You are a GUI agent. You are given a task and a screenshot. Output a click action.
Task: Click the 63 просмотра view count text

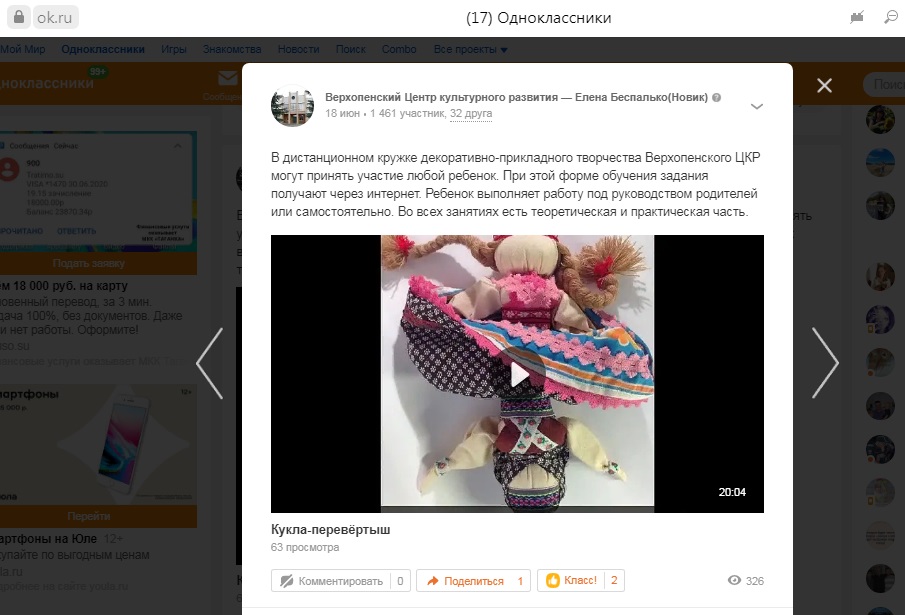pyautogui.click(x=305, y=547)
